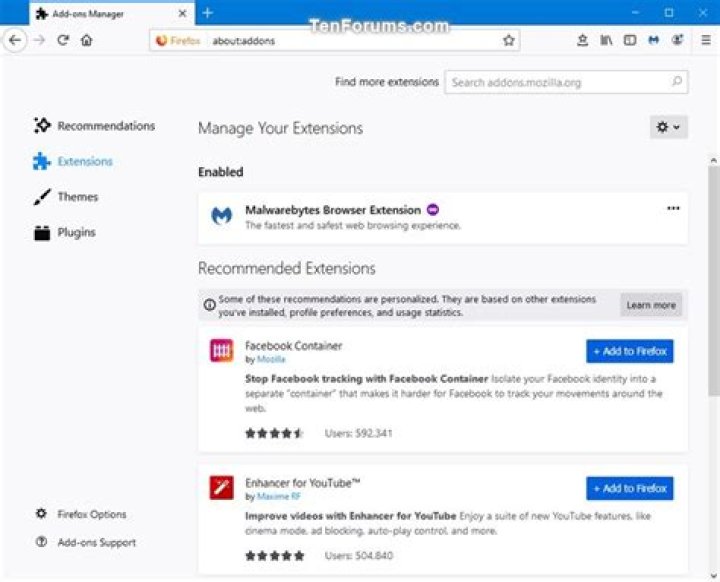Select the Extensions sidebar category

pyautogui.click(x=73, y=161)
